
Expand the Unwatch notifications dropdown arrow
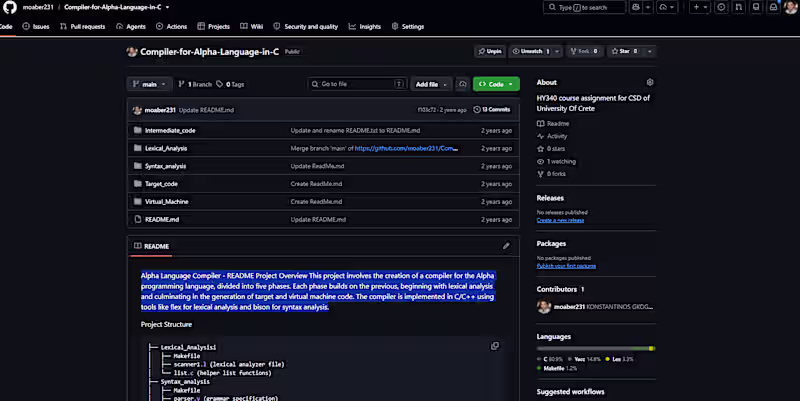[x=557, y=52]
